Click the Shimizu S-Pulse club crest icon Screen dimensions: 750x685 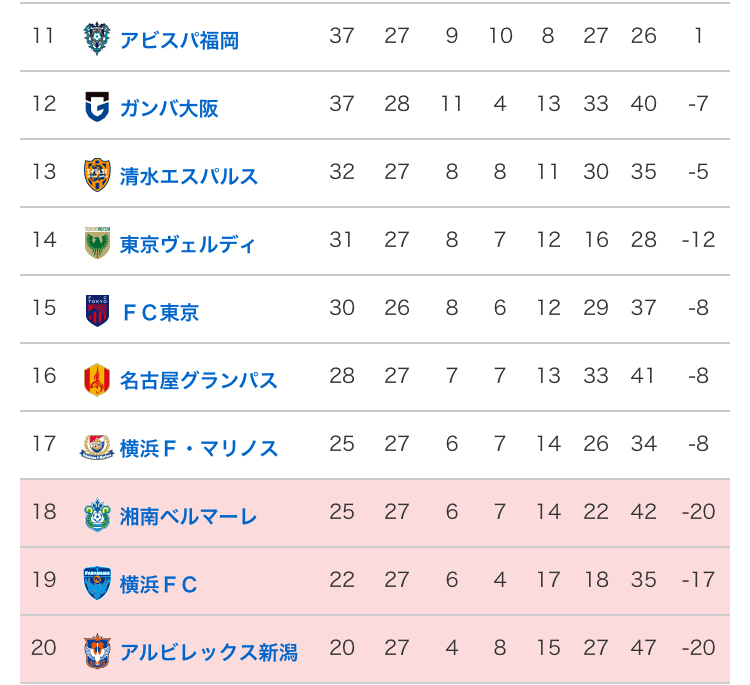click(96, 174)
